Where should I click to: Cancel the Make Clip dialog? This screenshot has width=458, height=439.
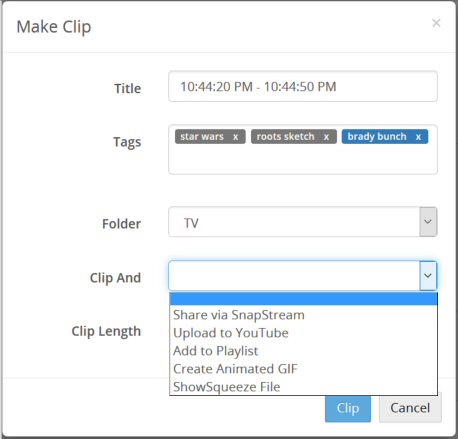410,408
